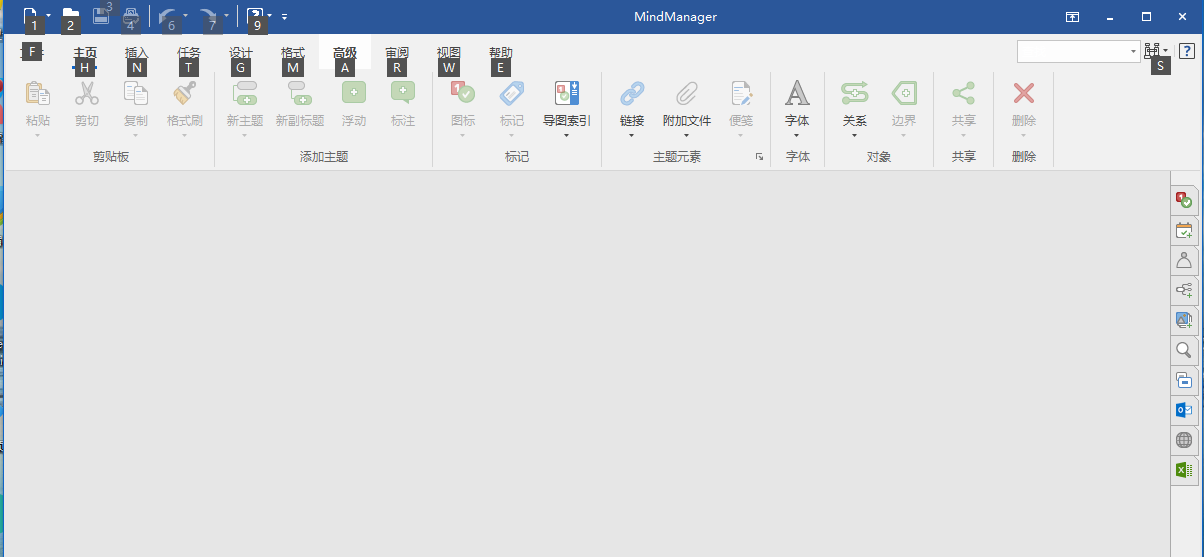1204x557 pixels.
Task: Open the multi-window side panel tab
Action: pos(1184,380)
